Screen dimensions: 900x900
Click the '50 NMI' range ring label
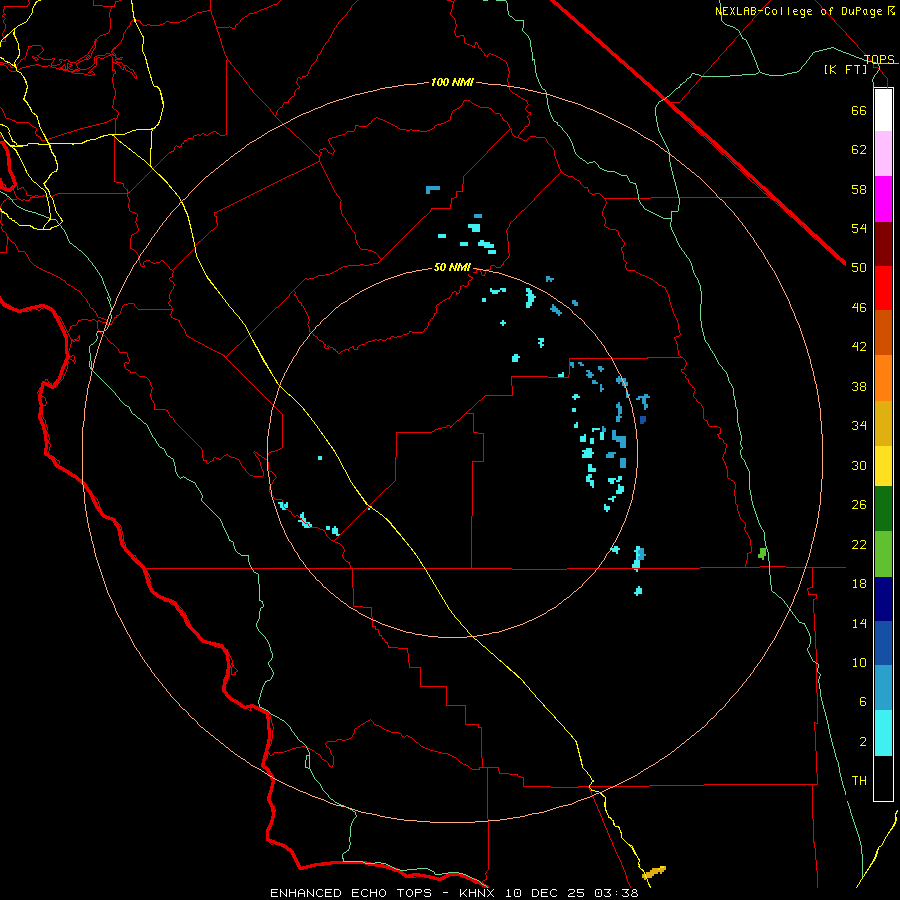point(452,267)
